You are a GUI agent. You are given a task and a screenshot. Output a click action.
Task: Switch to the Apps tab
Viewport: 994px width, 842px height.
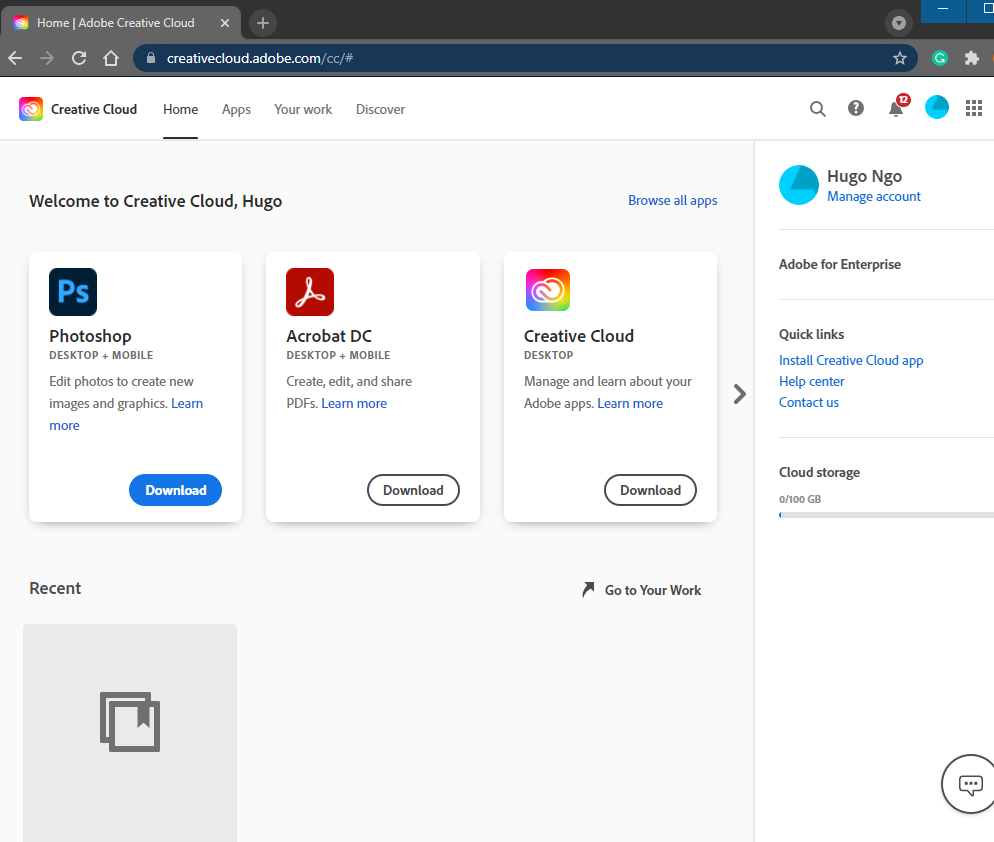[236, 109]
